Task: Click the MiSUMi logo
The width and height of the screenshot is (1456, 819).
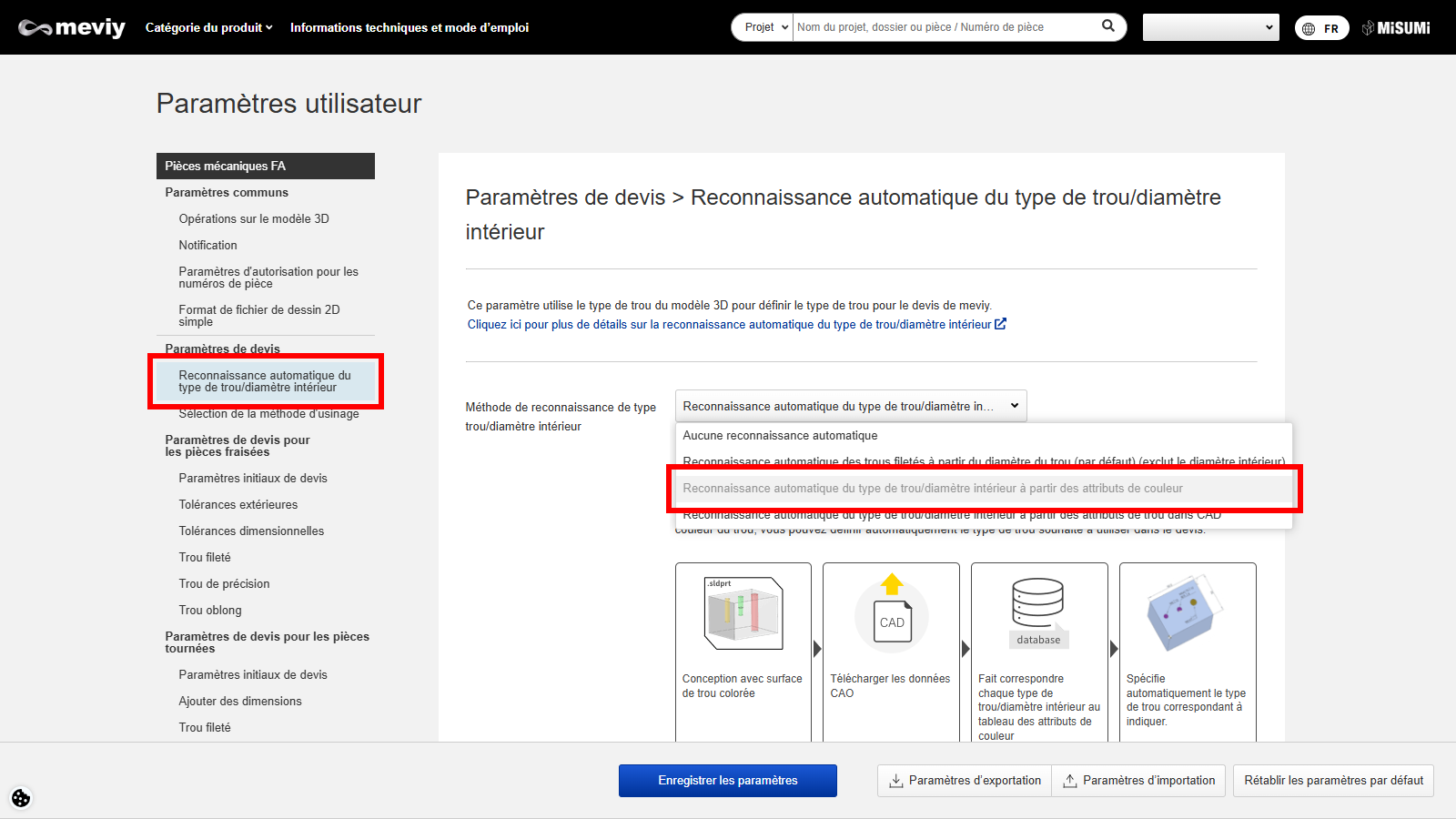Action: pos(1396,28)
